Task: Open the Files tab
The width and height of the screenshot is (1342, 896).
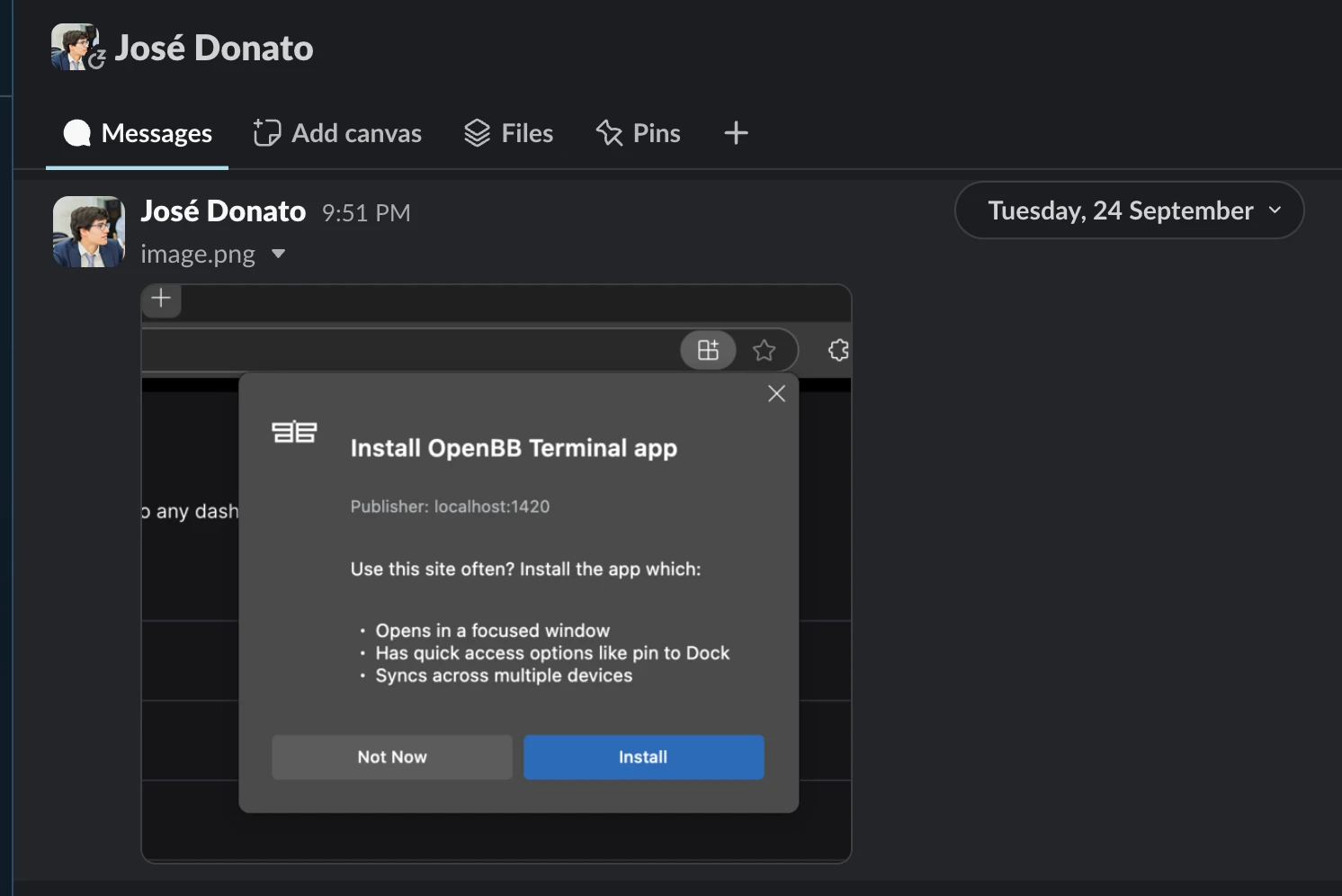Action: pyautogui.click(x=508, y=133)
